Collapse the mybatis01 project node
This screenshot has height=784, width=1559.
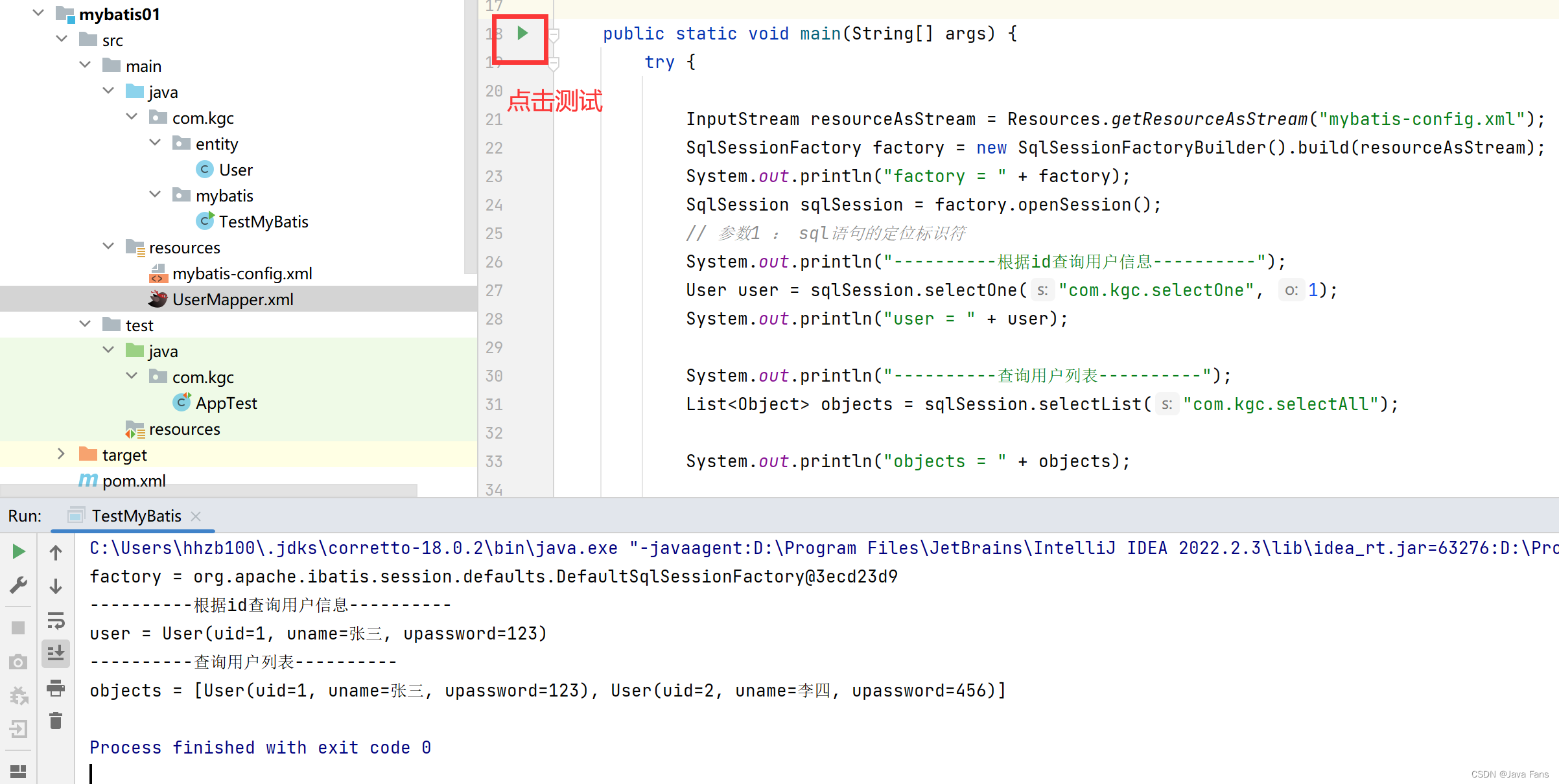[x=38, y=13]
